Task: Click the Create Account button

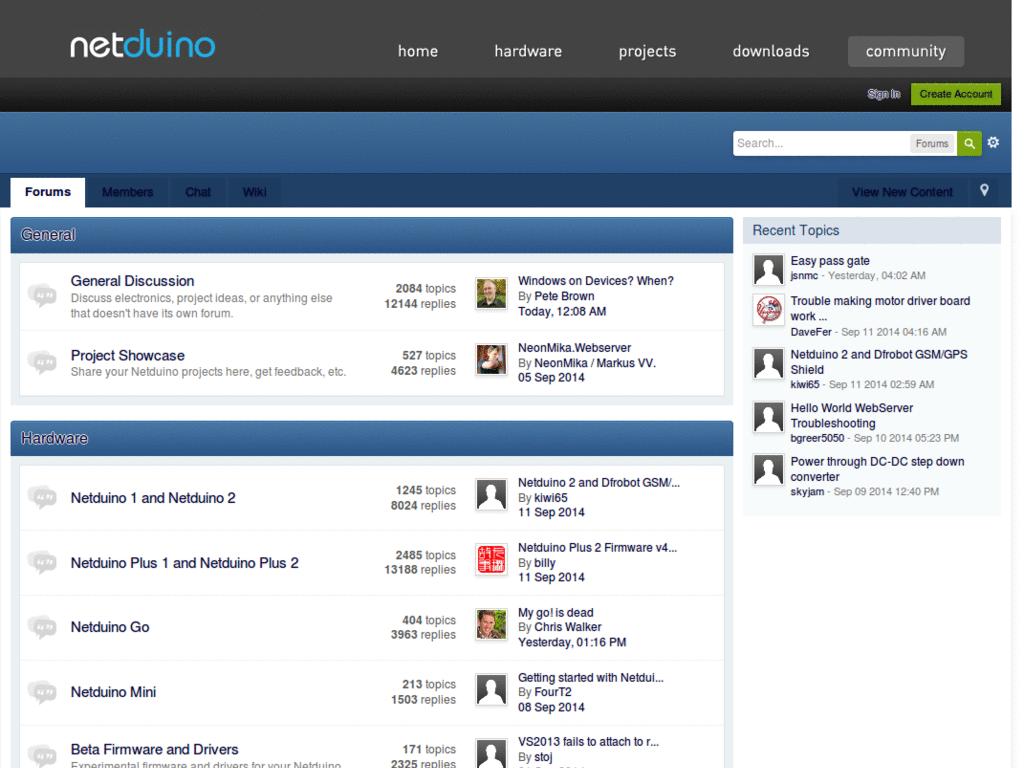Action: [x=955, y=94]
